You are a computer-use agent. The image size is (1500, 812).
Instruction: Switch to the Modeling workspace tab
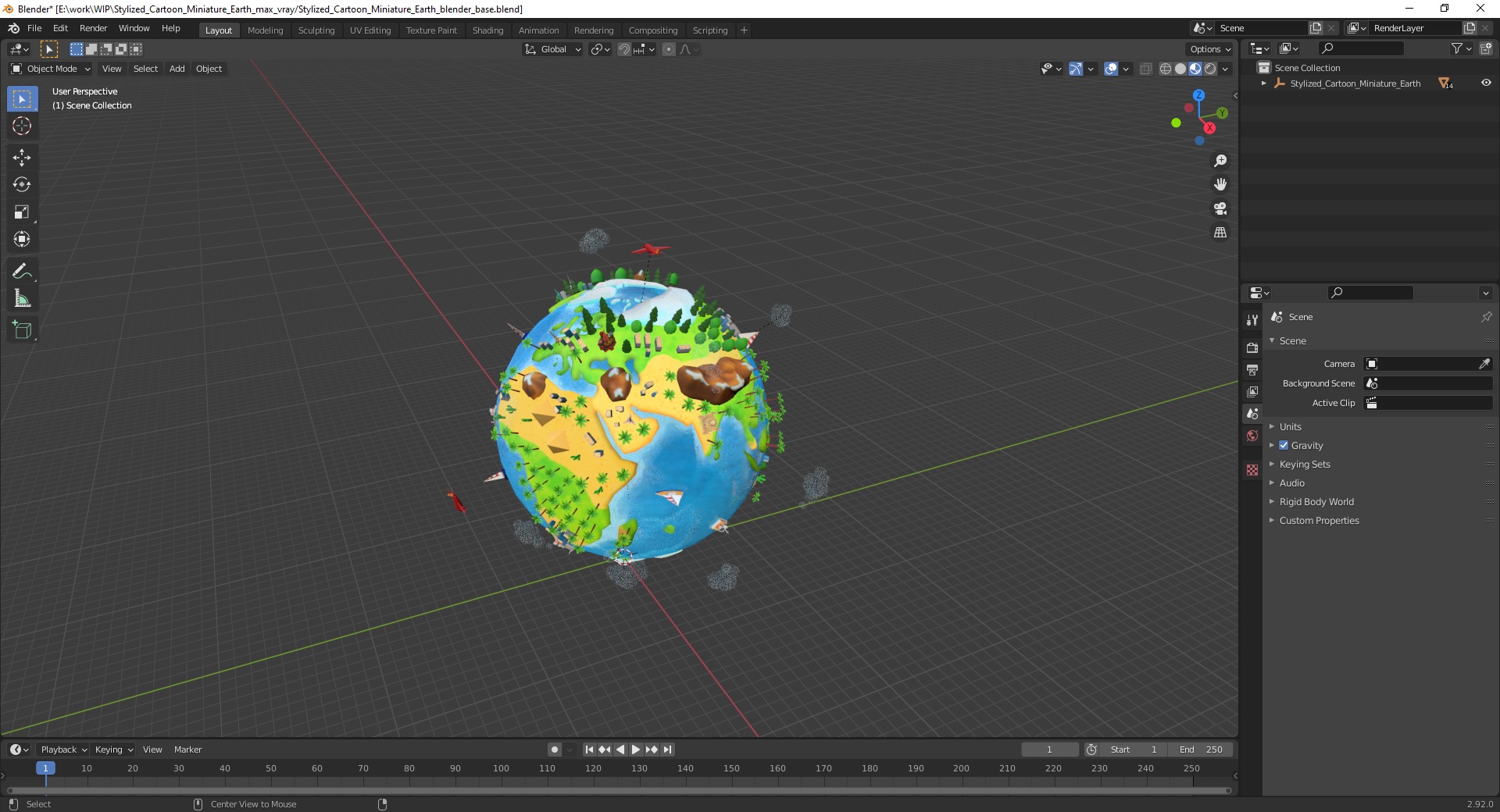[265, 30]
